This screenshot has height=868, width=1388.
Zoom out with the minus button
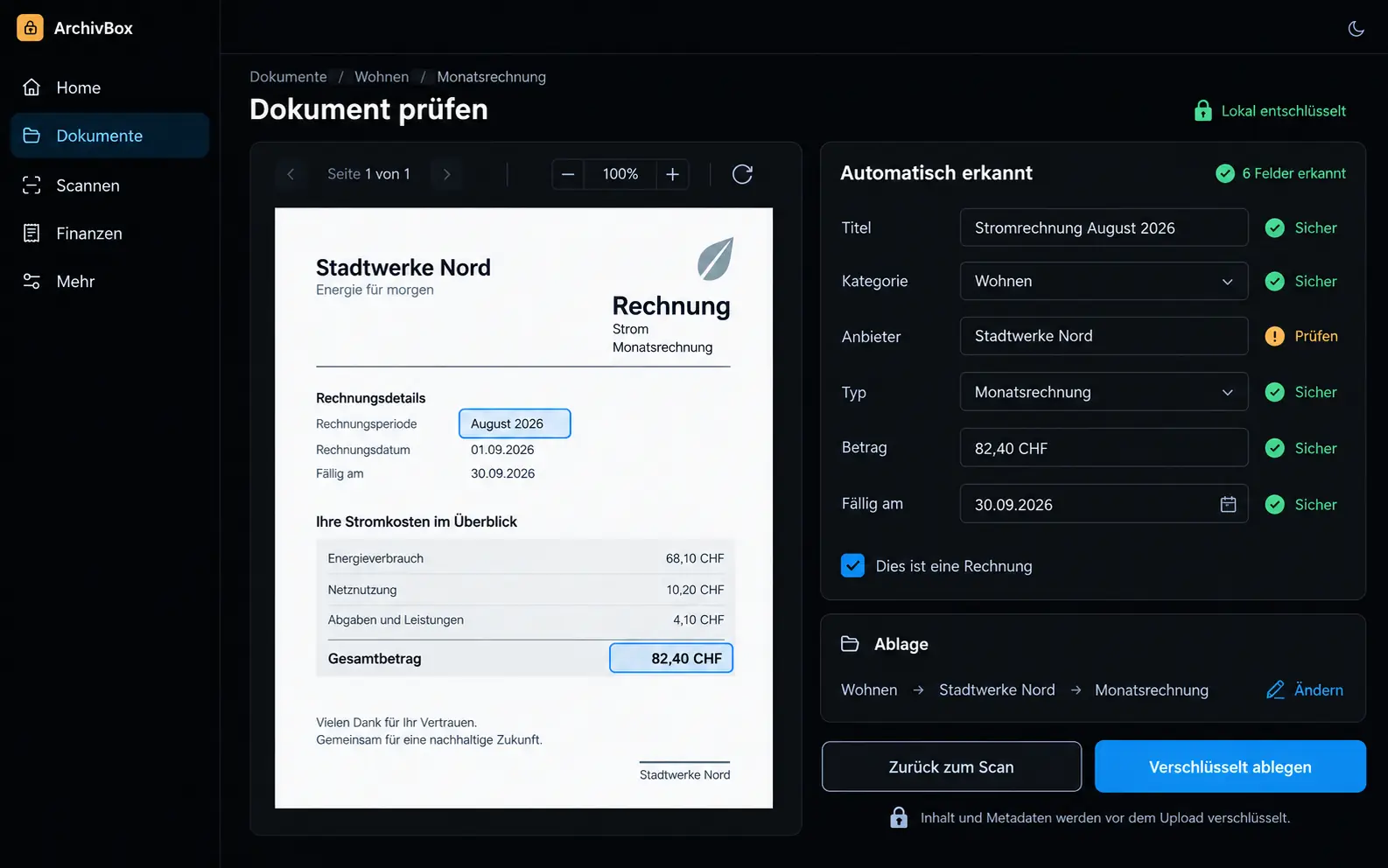pos(568,174)
